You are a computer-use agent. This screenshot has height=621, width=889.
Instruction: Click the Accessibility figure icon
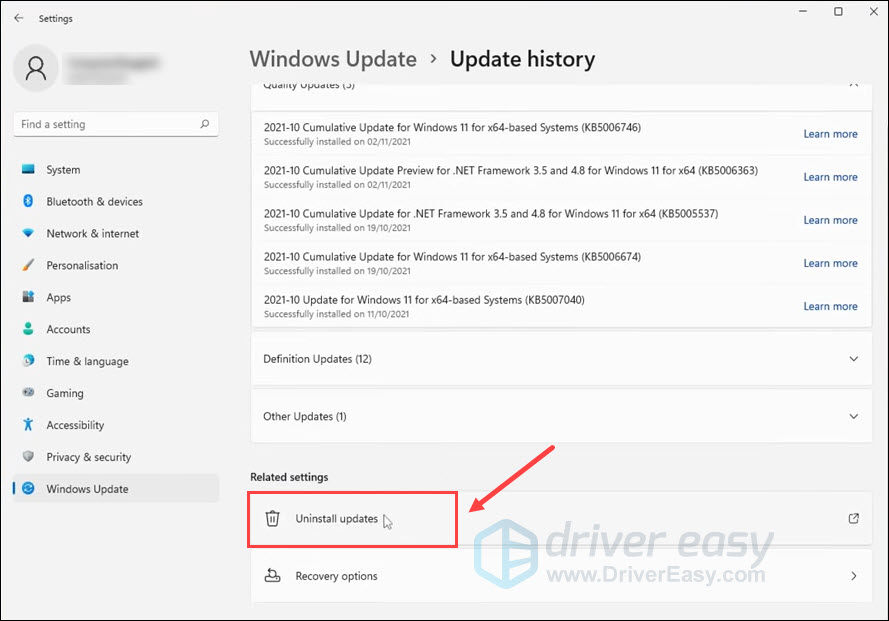pos(28,424)
